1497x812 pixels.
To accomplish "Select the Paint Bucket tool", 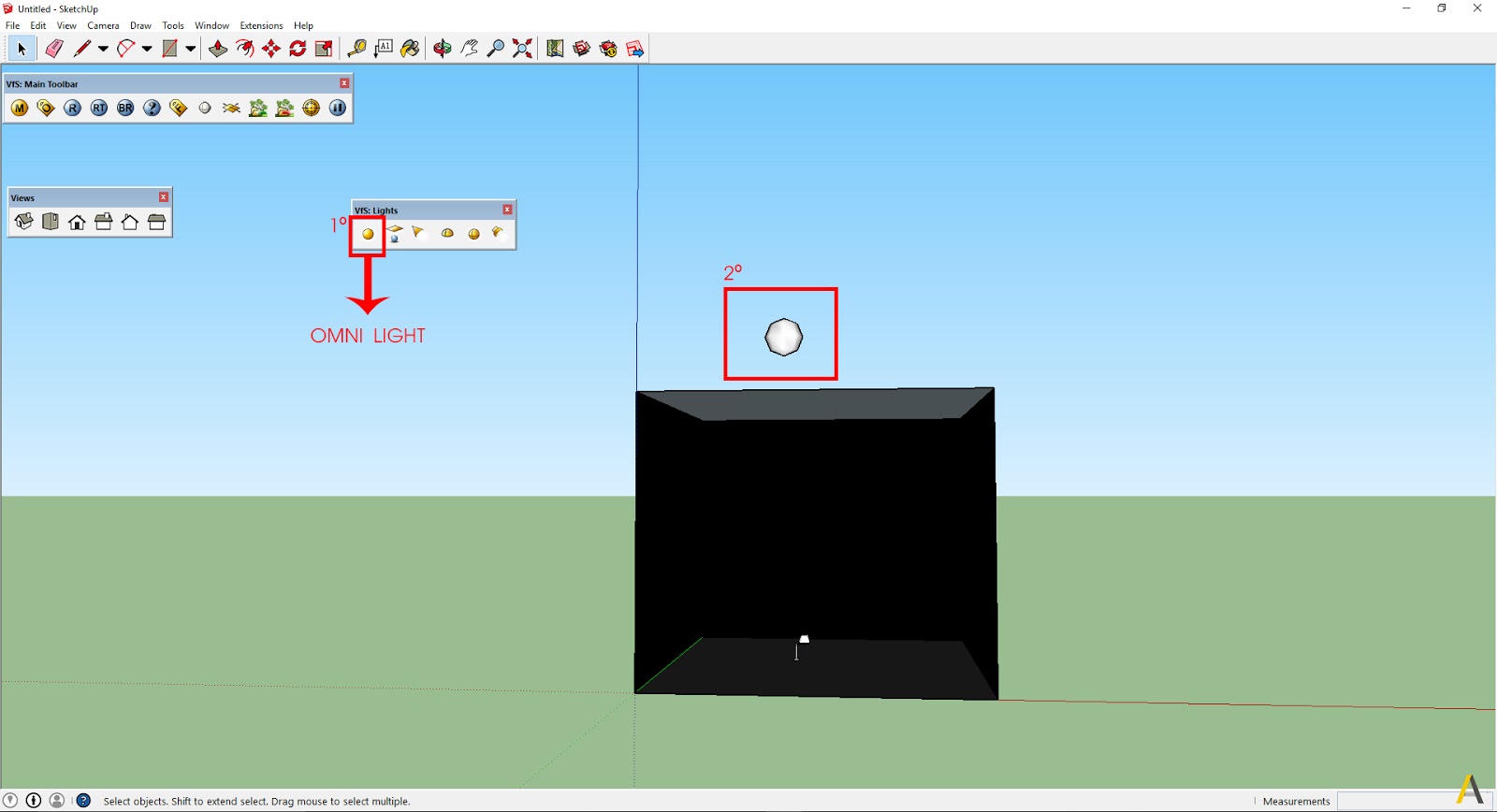I will point(410,49).
